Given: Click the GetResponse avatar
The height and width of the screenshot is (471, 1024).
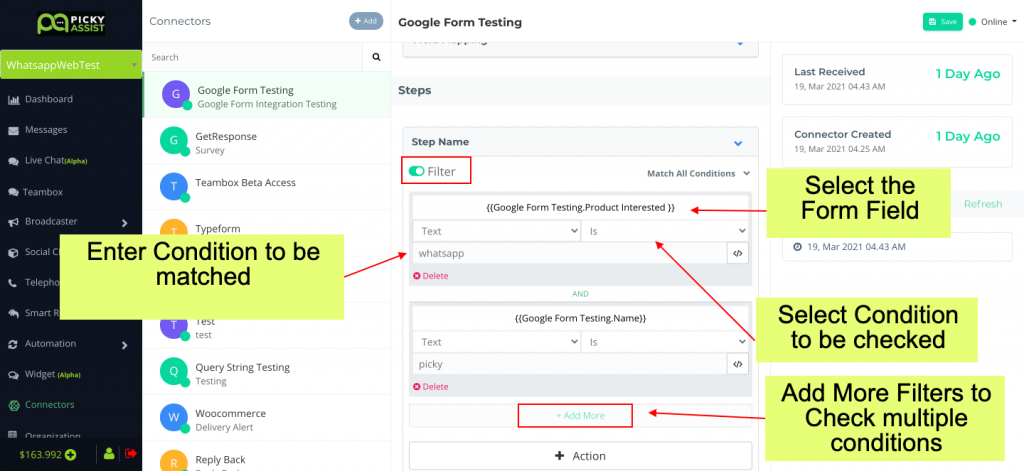Looking at the screenshot, I should click(x=174, y=140).
